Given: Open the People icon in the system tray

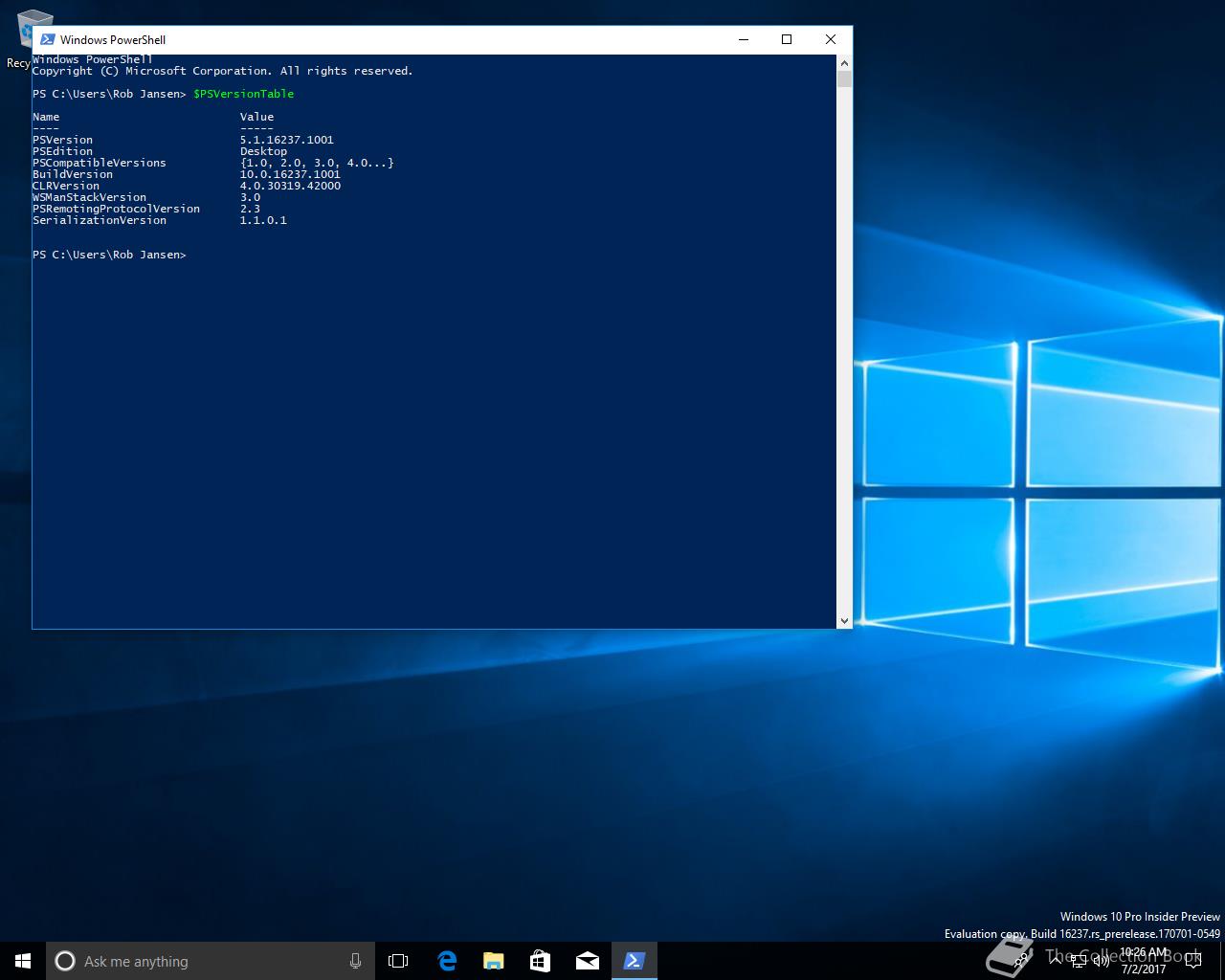Looking at the screenshot, I should click(x=1020, y=961).
